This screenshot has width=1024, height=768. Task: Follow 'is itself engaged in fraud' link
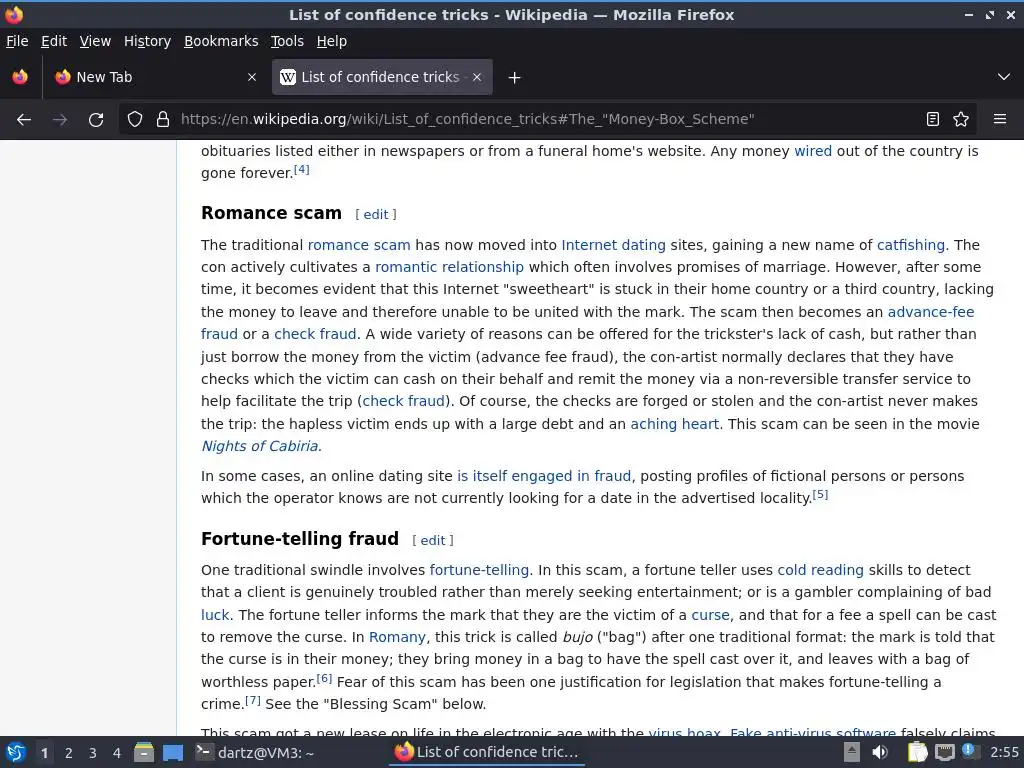(x=544, y=477)
